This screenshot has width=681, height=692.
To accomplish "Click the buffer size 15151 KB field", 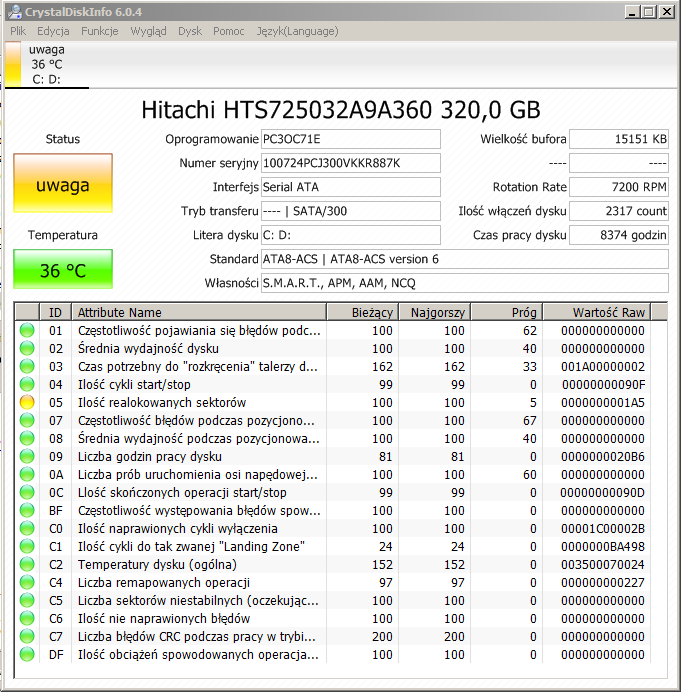I will pyautogui.click(x=619, y=139).
